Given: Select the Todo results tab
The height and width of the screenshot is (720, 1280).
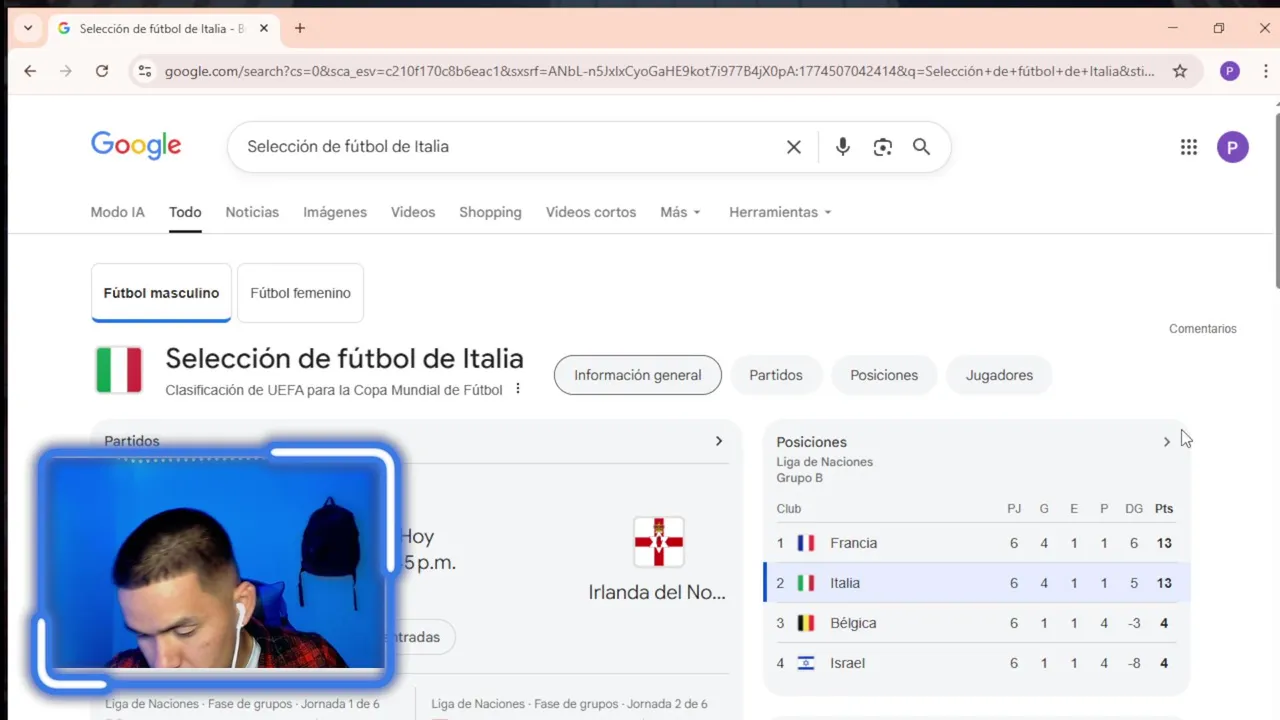Looking at the screenshot, I should [x=185, y=212].
